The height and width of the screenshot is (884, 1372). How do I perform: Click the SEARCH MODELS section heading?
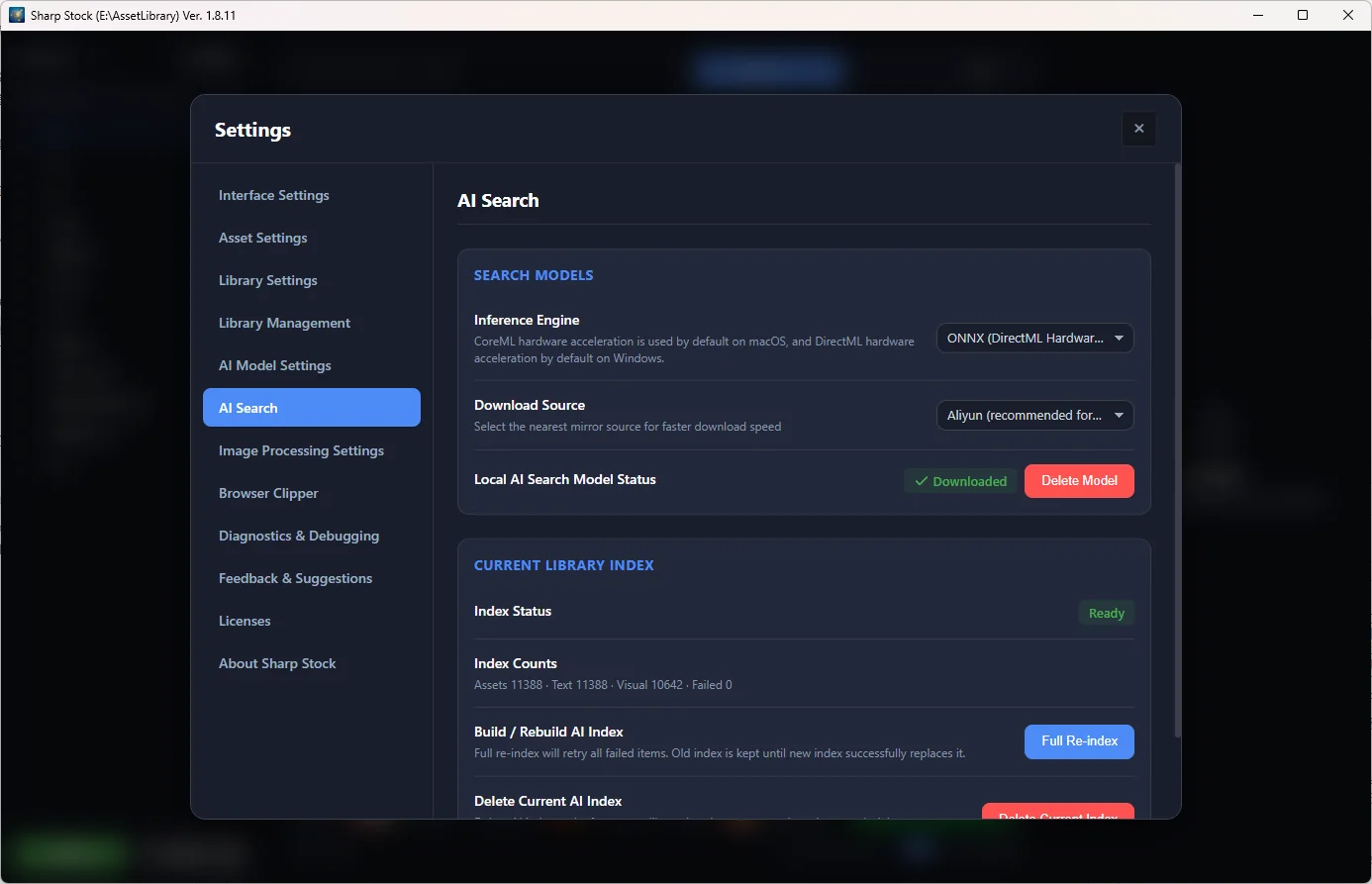pos(534,275)
